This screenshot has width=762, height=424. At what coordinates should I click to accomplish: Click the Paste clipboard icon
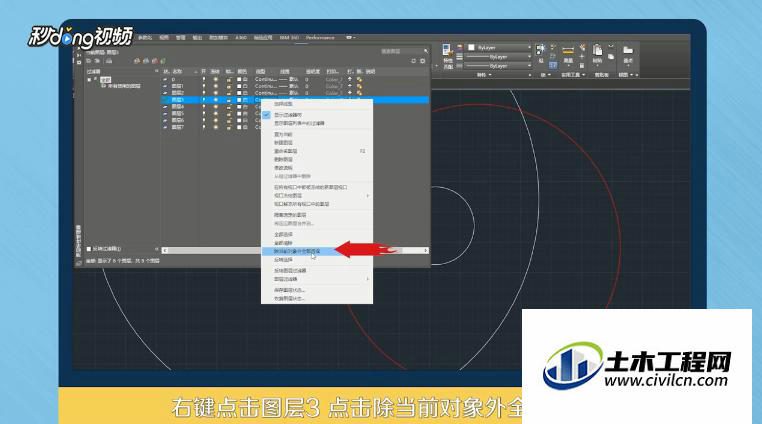click(597, 53)
